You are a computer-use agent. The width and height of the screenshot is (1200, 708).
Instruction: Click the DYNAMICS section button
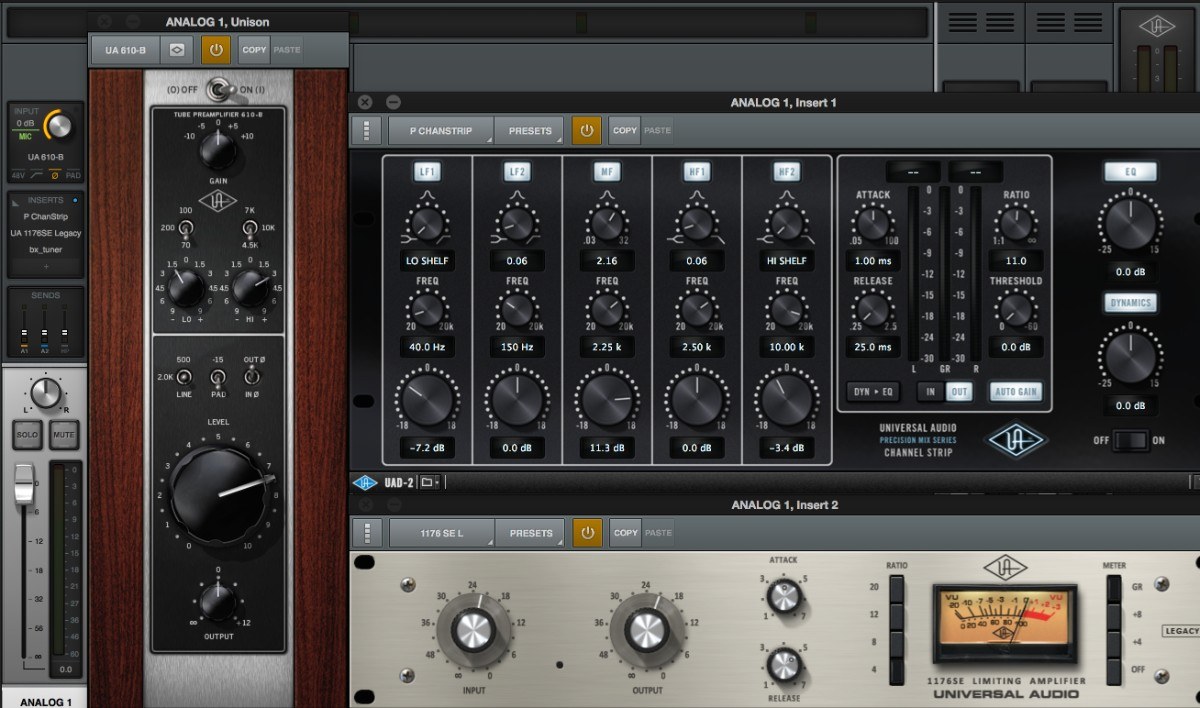(1130, 303)
